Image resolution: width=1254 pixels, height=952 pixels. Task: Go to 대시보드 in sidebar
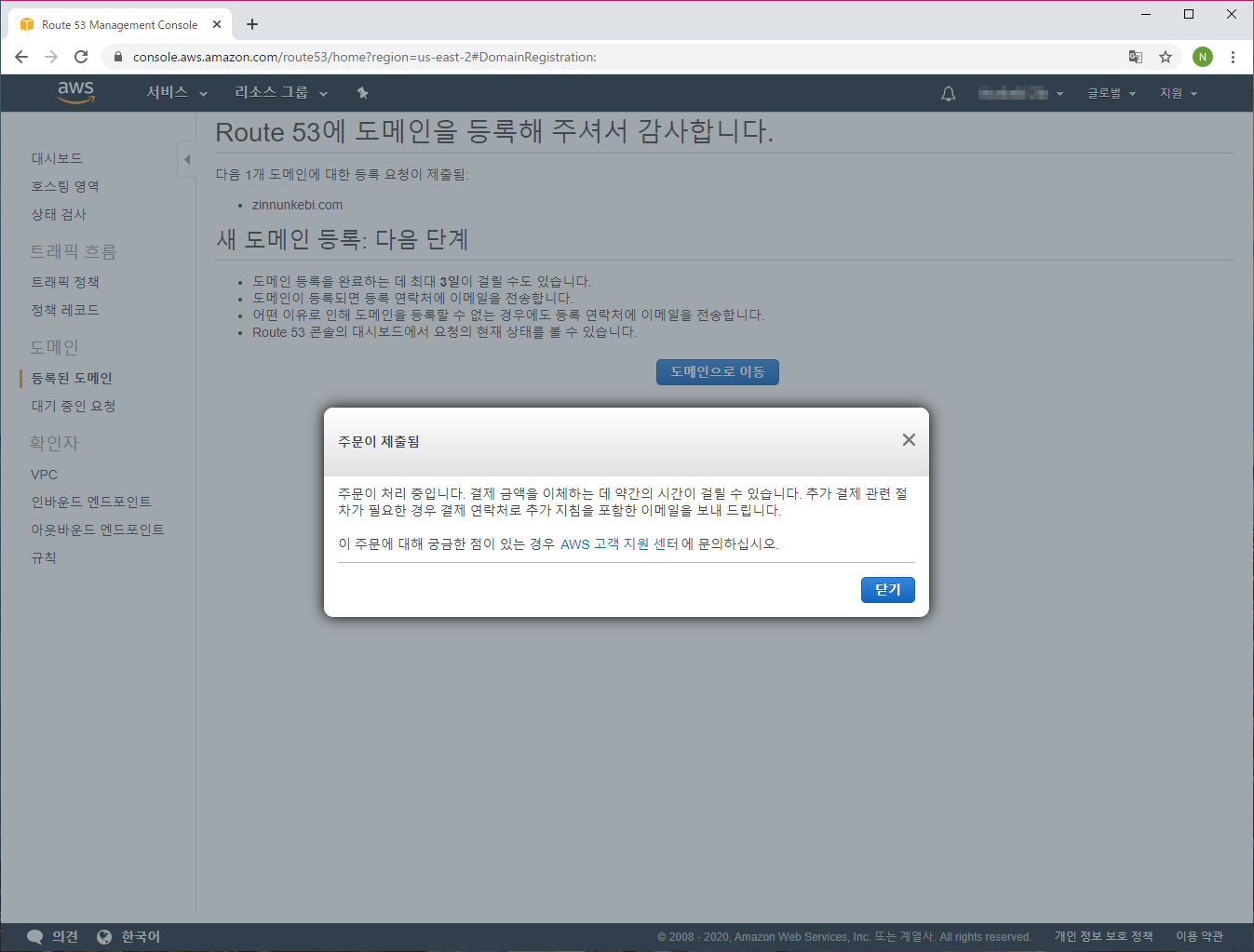coord(57,158)
